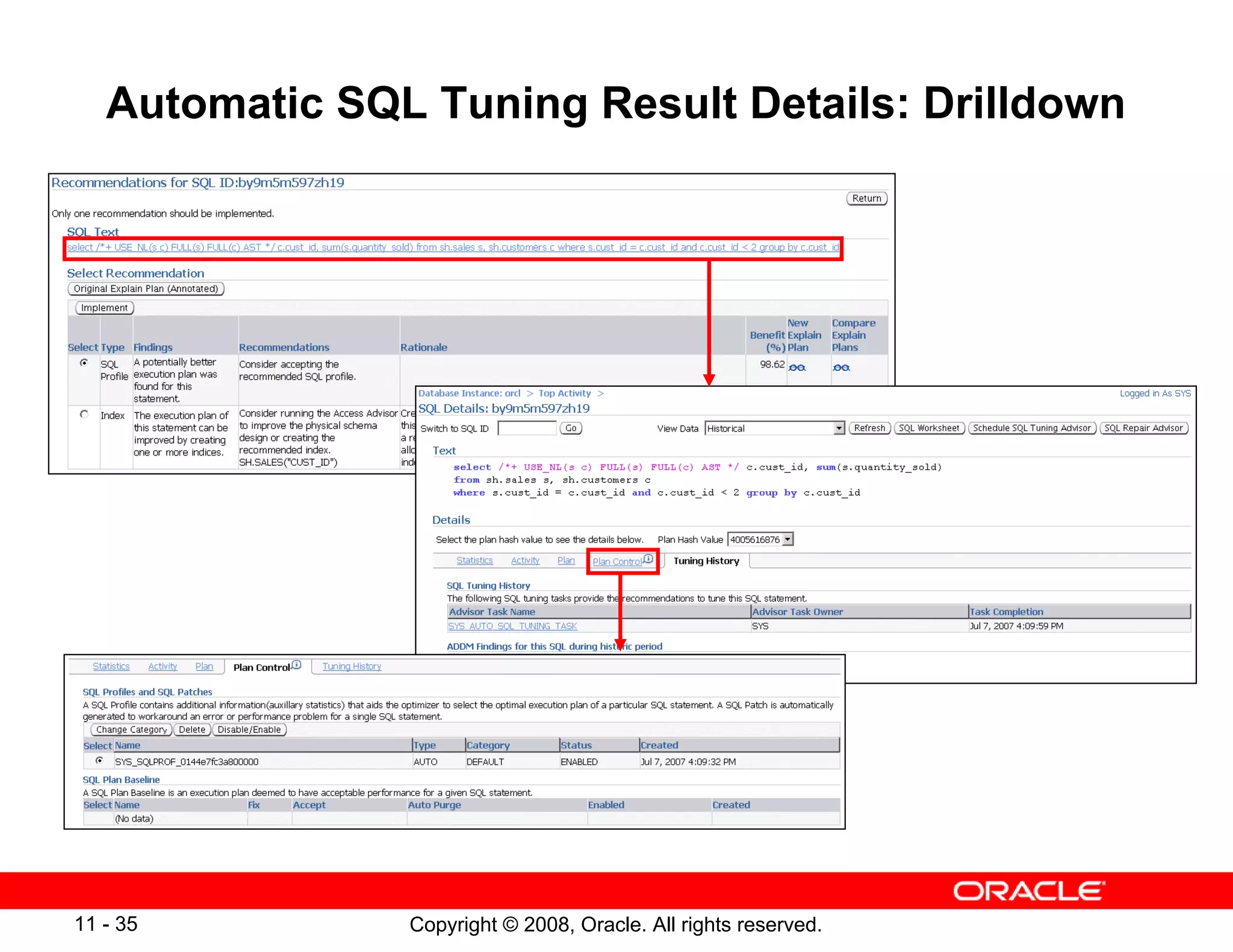Screen dimensions: 1233x952
Task: Click the 98.62 benefit value
Action: pyautogui.click(x=772, y=365)
